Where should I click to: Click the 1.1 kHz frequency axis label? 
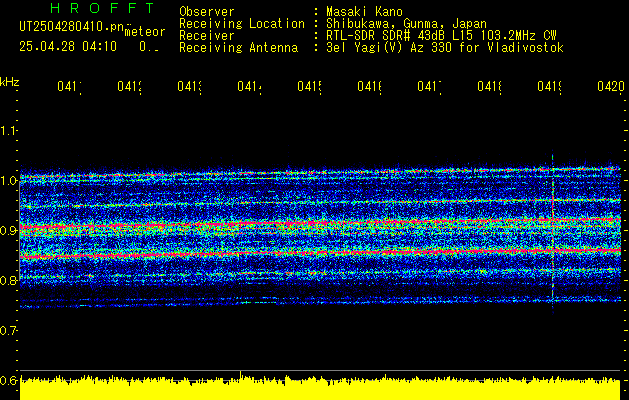click(8, 130)
